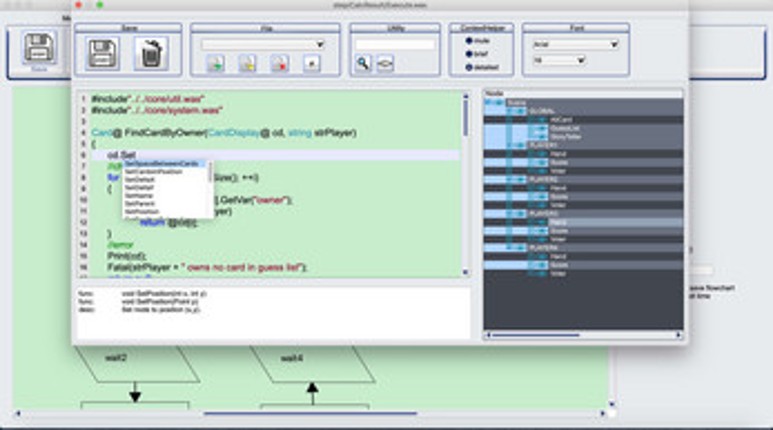Select Hand under PLAYER4
Image resolution: width=773 pixels, height=430 pixels.
coord(558,256)
